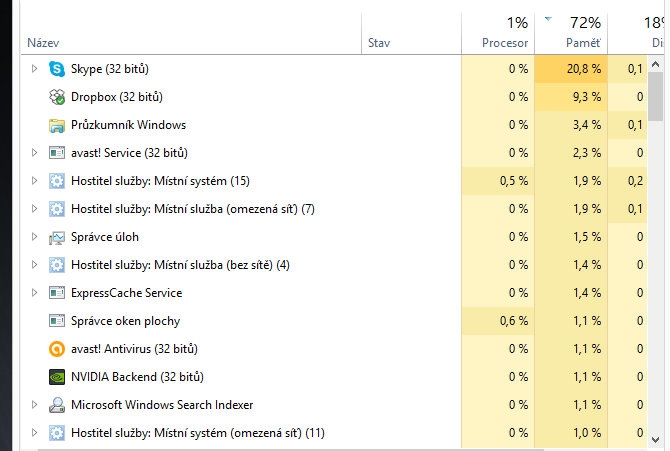
Task: Click the scrollbar up arrow
Action: pyautogui.click(x=655, y=65)
